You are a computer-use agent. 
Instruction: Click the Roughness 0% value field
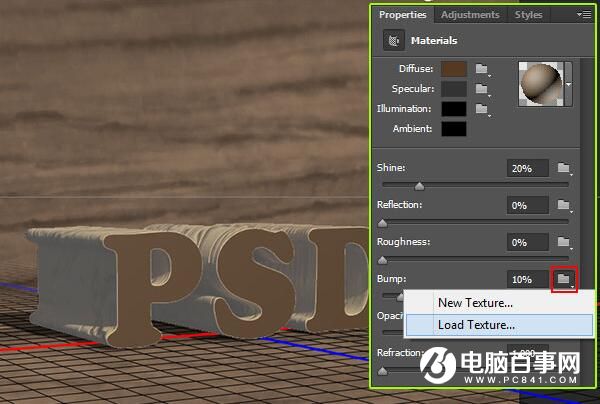pos(528,243)
